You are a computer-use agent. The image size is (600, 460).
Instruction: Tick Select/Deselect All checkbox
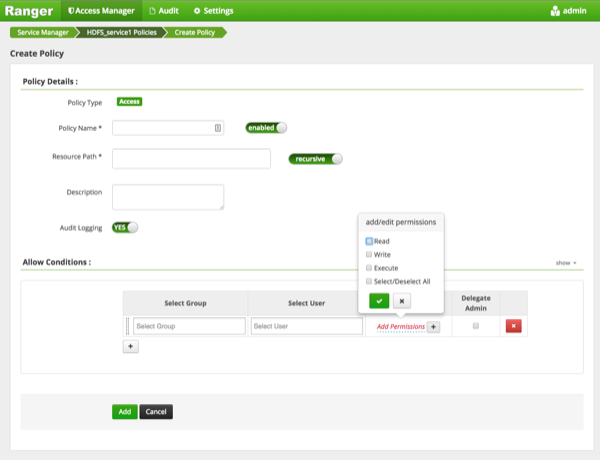coord(369,282)
